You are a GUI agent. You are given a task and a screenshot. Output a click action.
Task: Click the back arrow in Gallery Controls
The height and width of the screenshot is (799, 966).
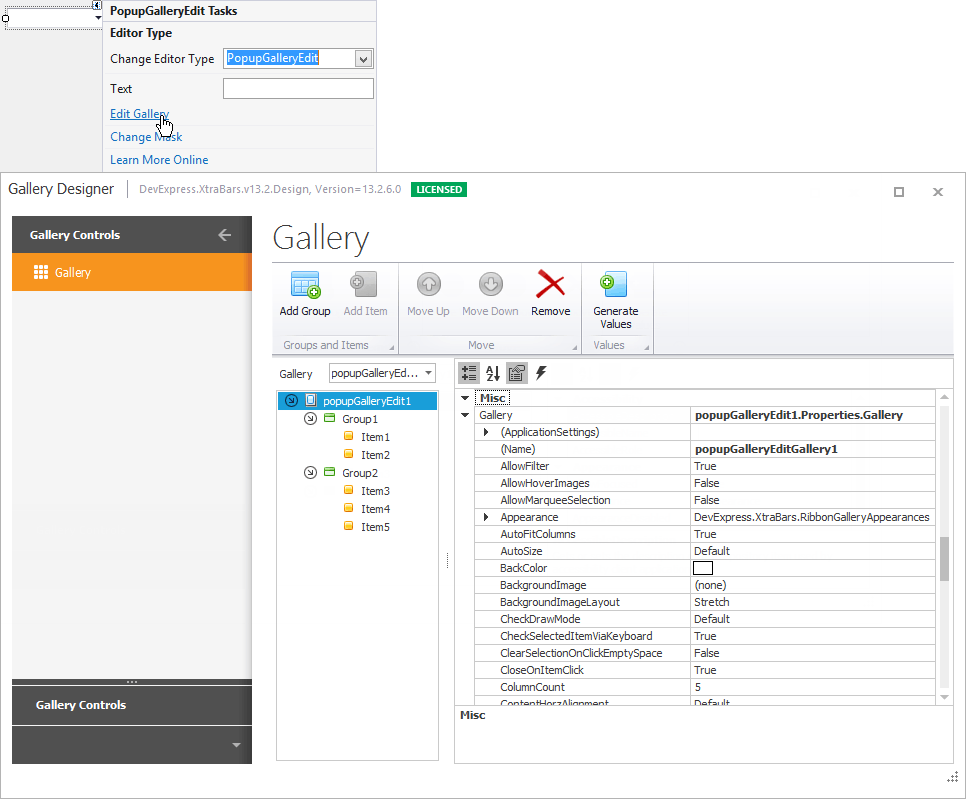pos(224,235)
